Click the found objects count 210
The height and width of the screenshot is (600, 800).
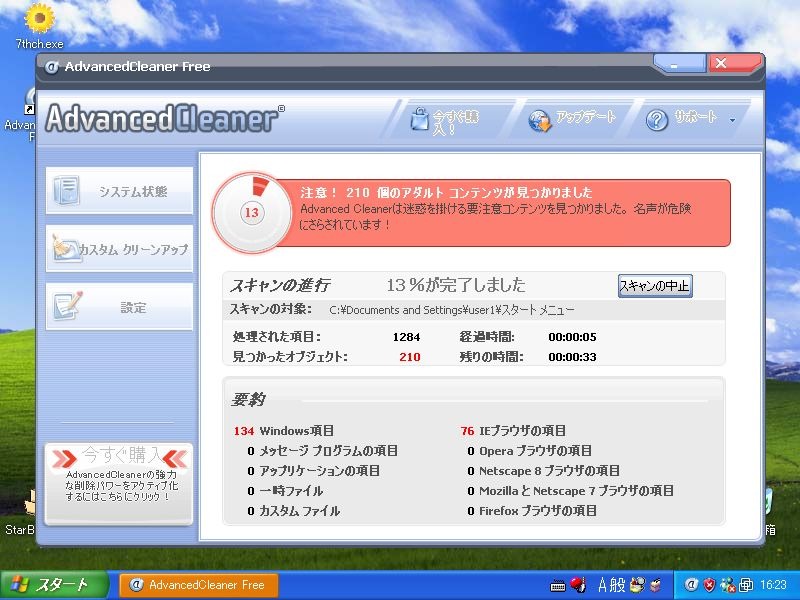410,357
